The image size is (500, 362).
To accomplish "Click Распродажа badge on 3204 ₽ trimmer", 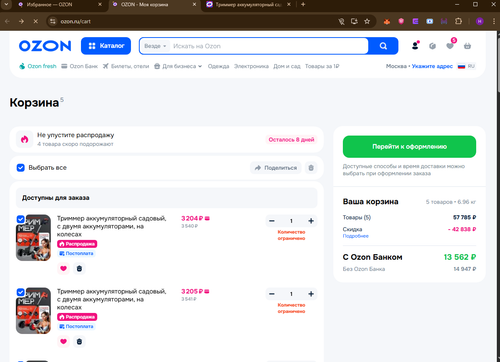I will point(77,244).
